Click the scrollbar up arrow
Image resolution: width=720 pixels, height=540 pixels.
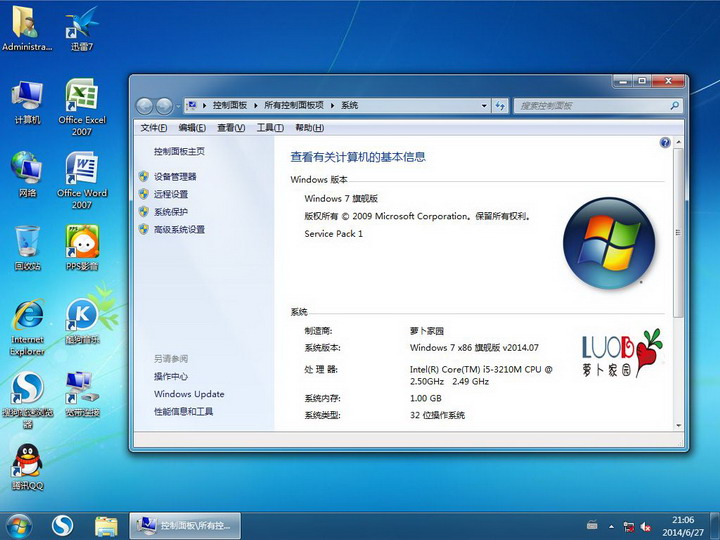[678, 142]
